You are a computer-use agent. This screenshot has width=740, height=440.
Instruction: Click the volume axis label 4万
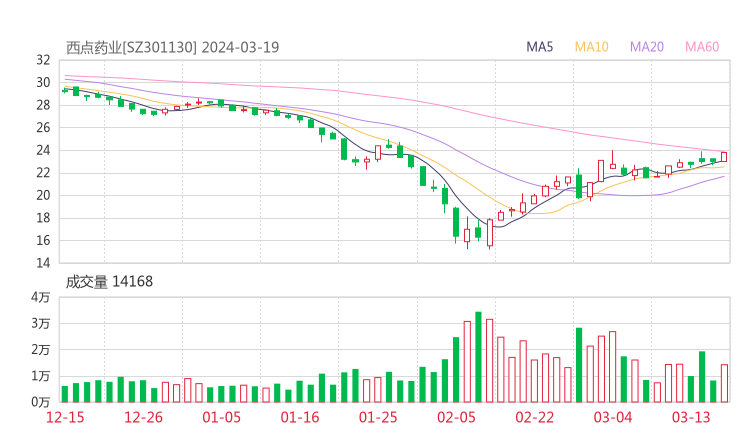click(41, 297)
